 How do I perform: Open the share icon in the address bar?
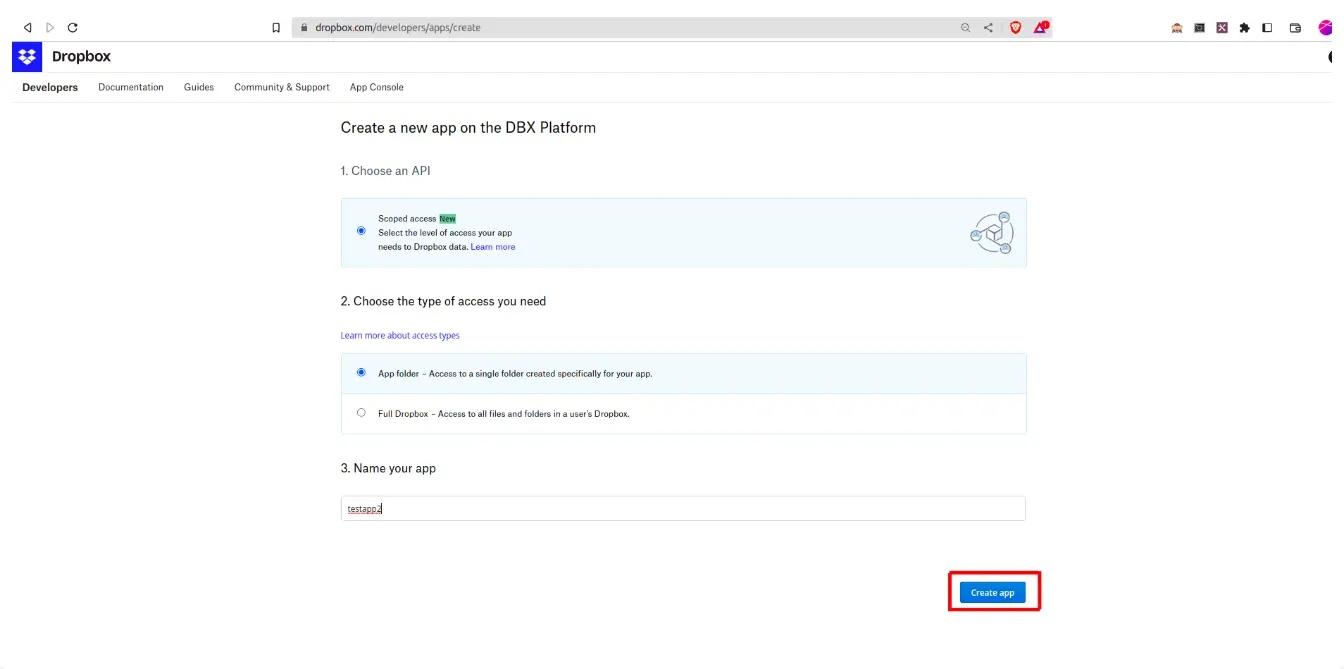[x=988, y=27]
